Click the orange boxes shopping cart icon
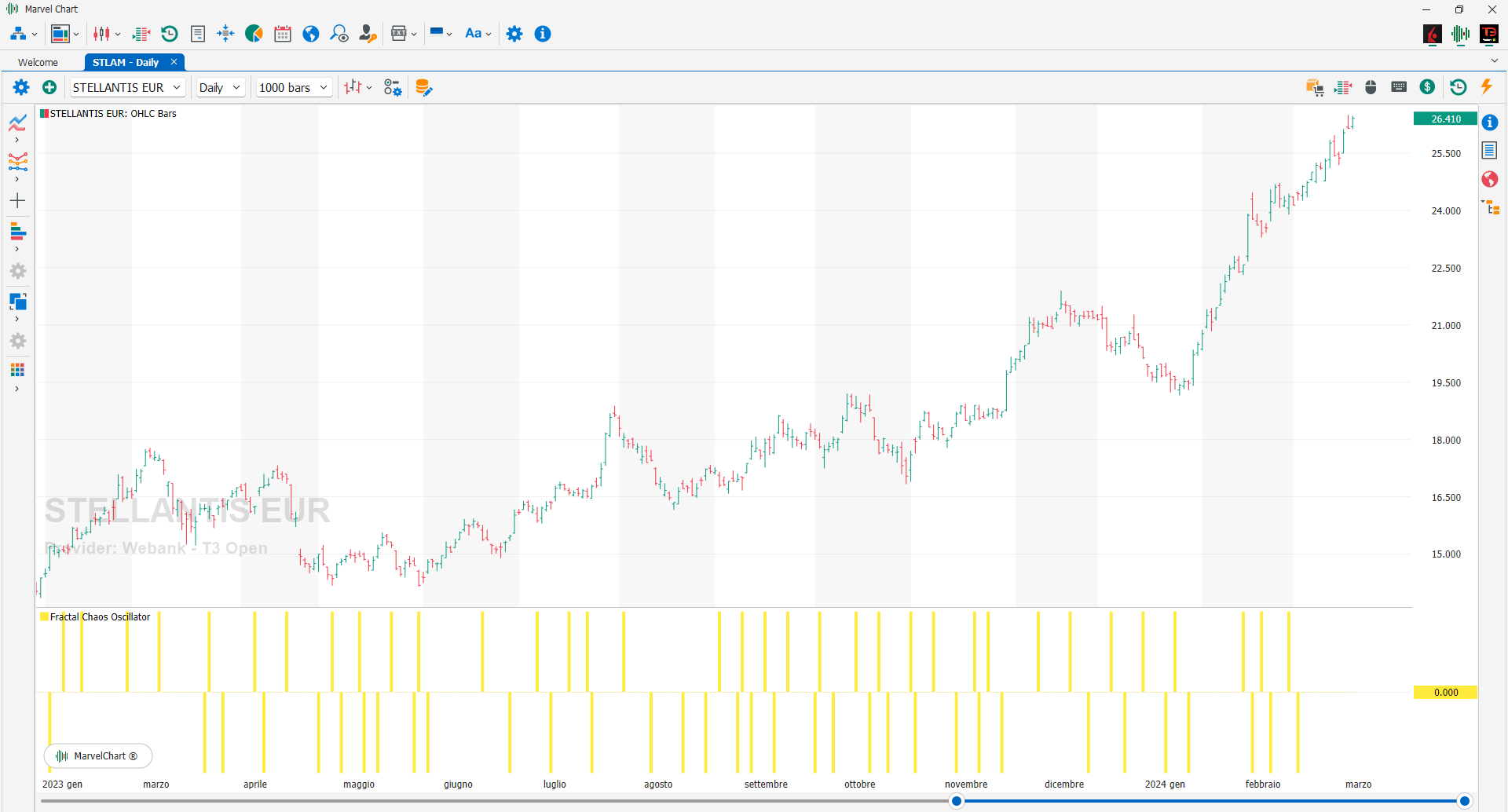 click(1315, 87)
